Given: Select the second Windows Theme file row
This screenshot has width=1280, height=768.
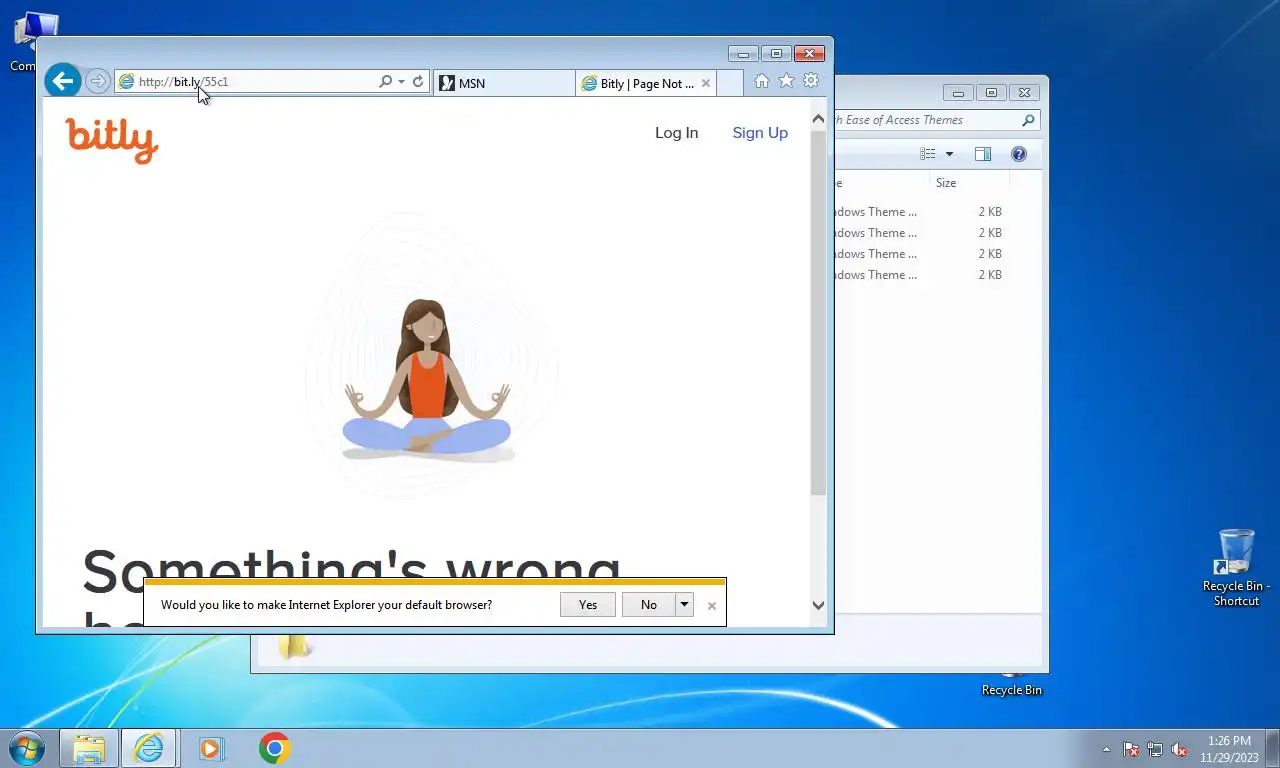Looking at the screenshot, I should tap(920, 233).
